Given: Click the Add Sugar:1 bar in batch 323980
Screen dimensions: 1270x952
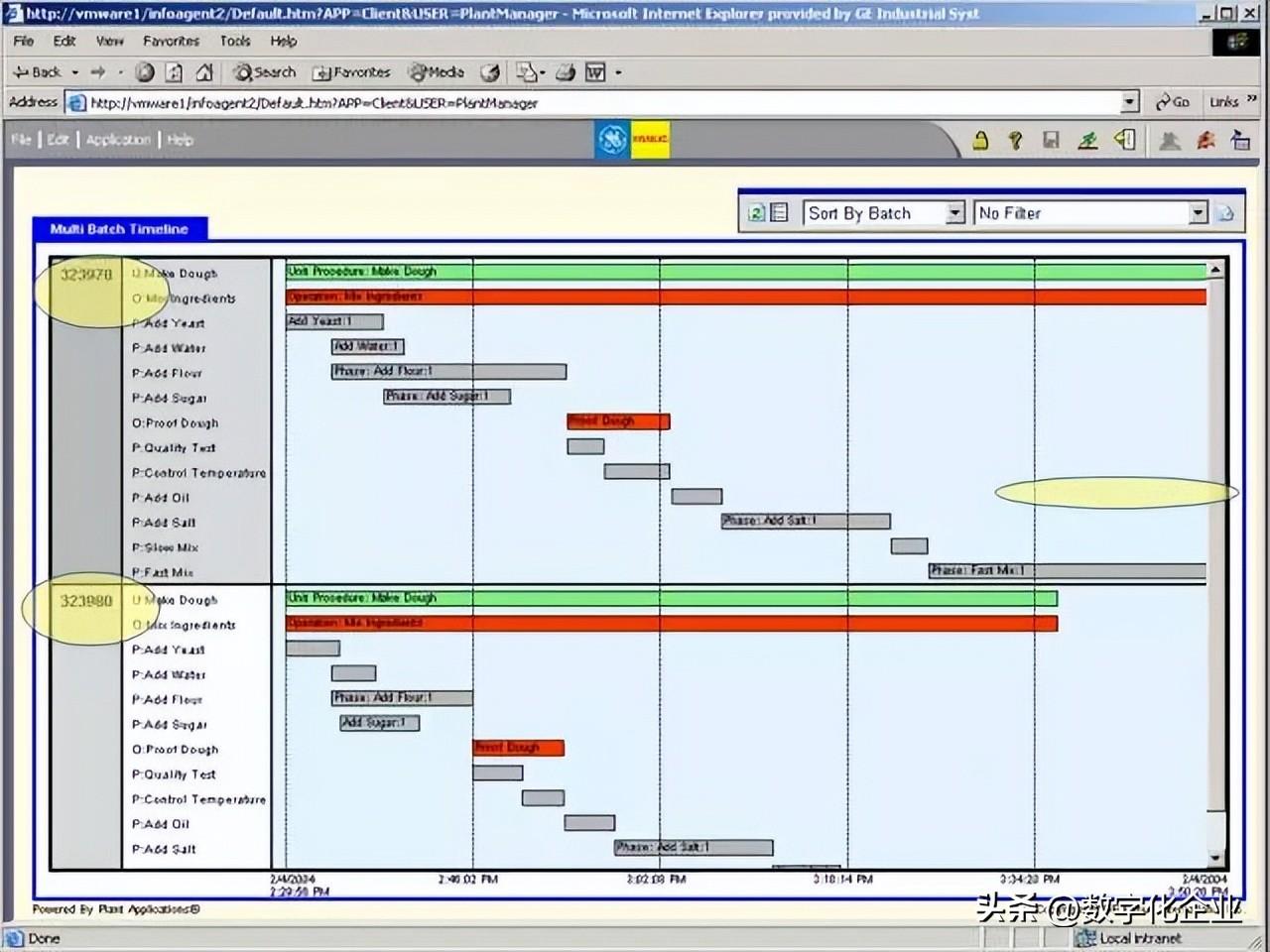Looking at the screenshot, I should point(379,723).
